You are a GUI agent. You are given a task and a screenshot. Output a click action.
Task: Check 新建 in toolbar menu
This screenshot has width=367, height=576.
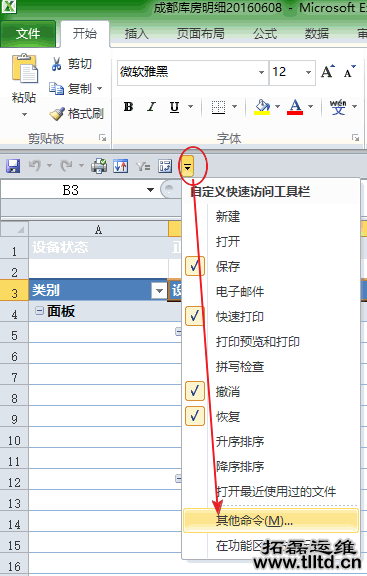(270, 216)
